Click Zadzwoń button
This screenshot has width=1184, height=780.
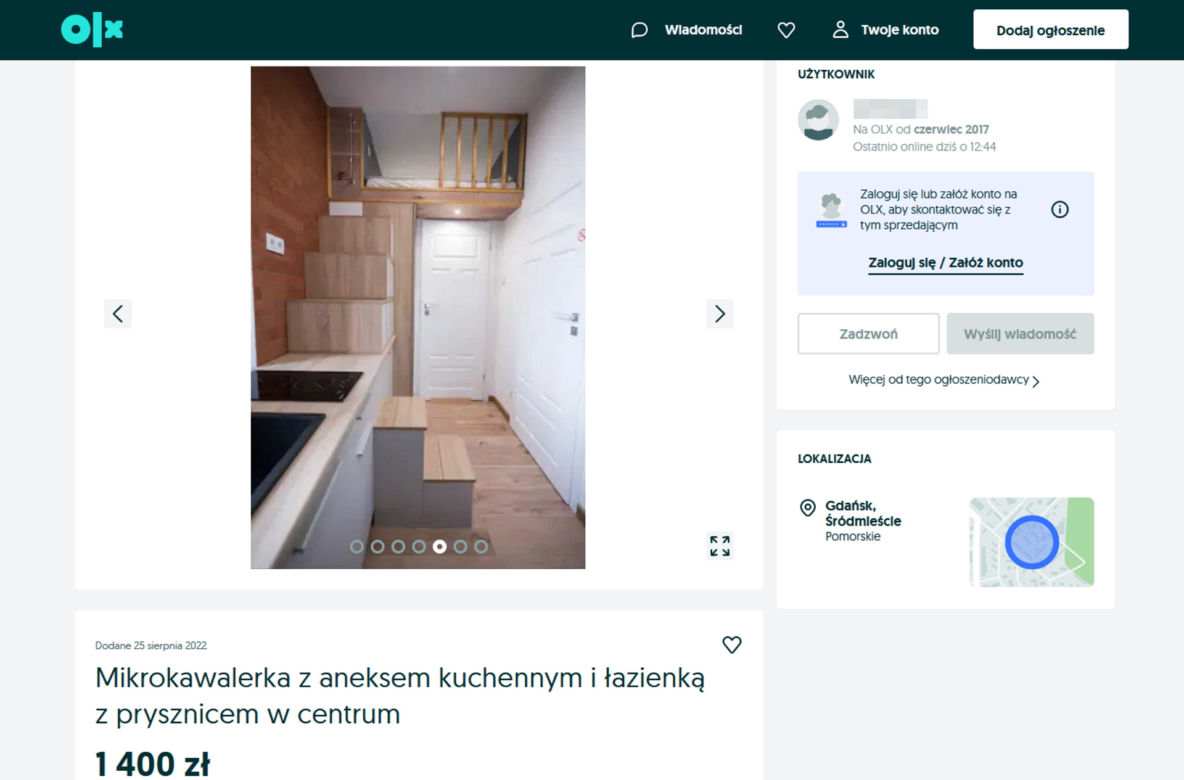point(868,334)
